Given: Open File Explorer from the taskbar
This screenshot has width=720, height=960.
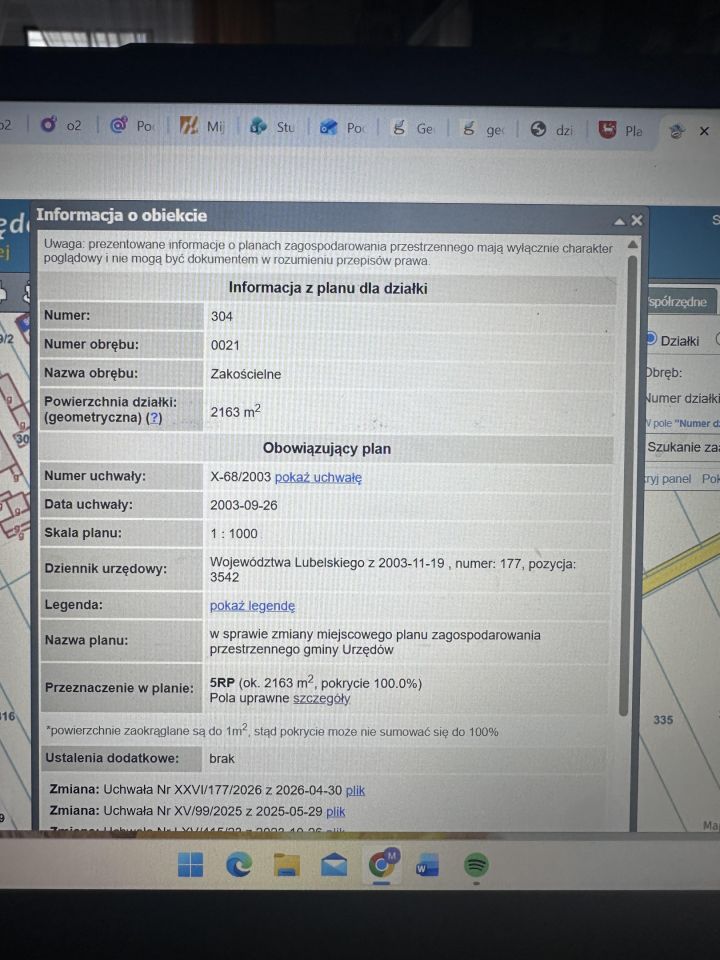Looking at the screenshot, I should (x=286, y=865).
